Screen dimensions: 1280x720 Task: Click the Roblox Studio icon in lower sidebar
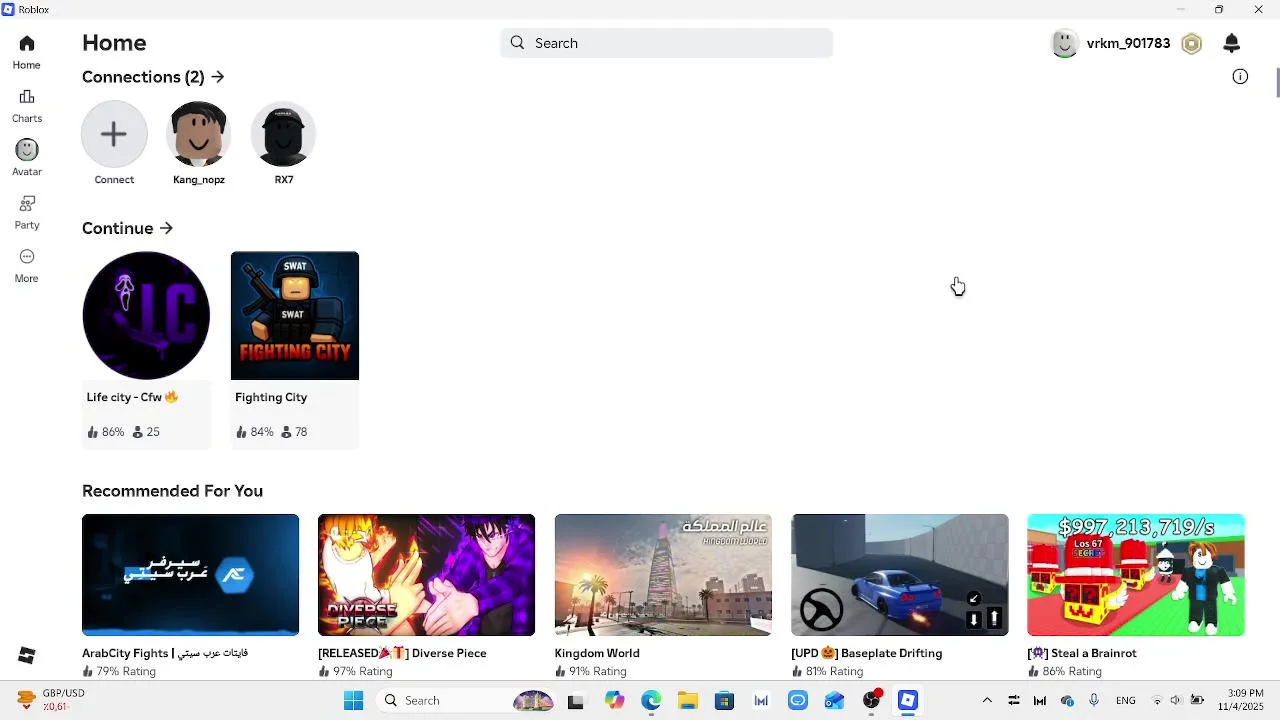[27, 655]
